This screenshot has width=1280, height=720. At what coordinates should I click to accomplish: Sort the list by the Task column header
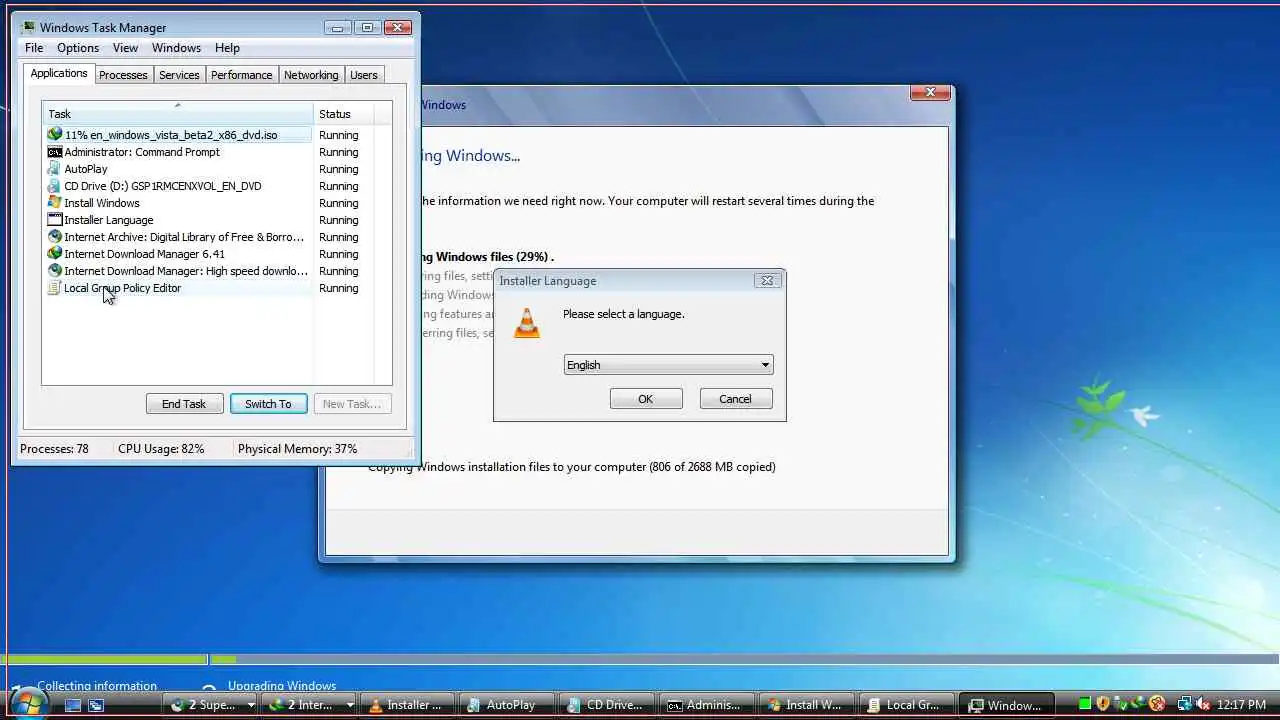177,114
